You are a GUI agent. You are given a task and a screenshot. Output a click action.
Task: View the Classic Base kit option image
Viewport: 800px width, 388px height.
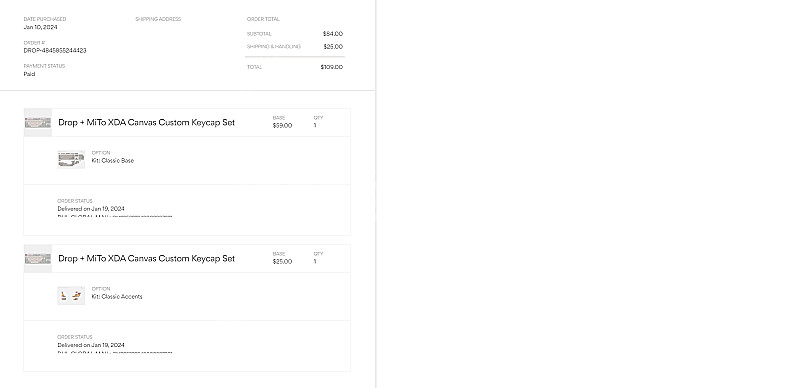(x=71, y=159)
